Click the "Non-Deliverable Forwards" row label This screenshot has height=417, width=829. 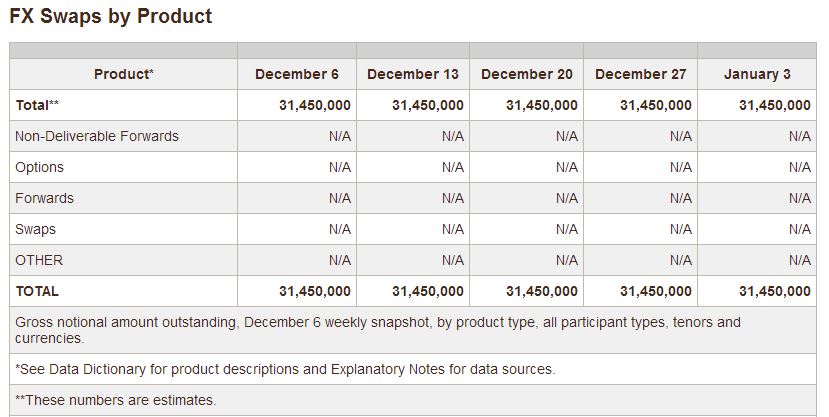tap(97, 136)
